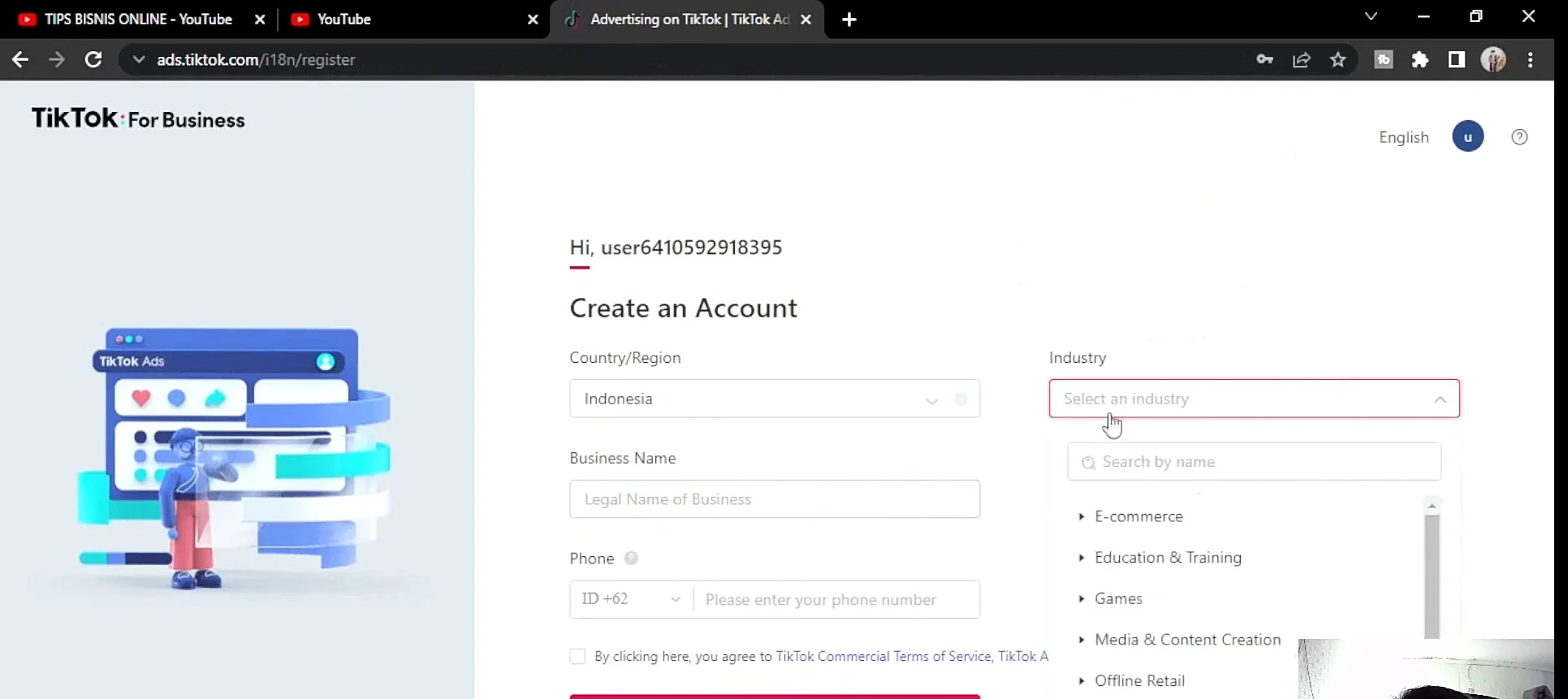Open saved passwords key icon

1264,59
